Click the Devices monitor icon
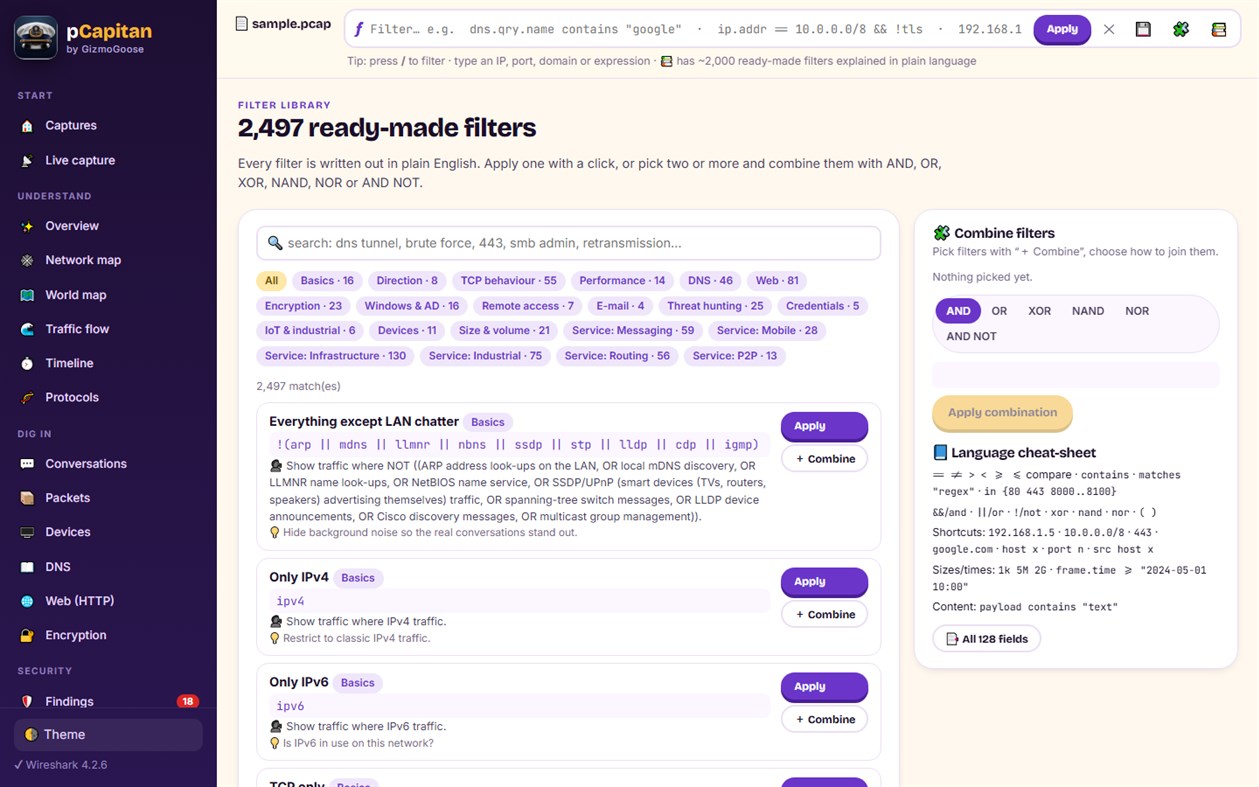 [x=27, y=532]
